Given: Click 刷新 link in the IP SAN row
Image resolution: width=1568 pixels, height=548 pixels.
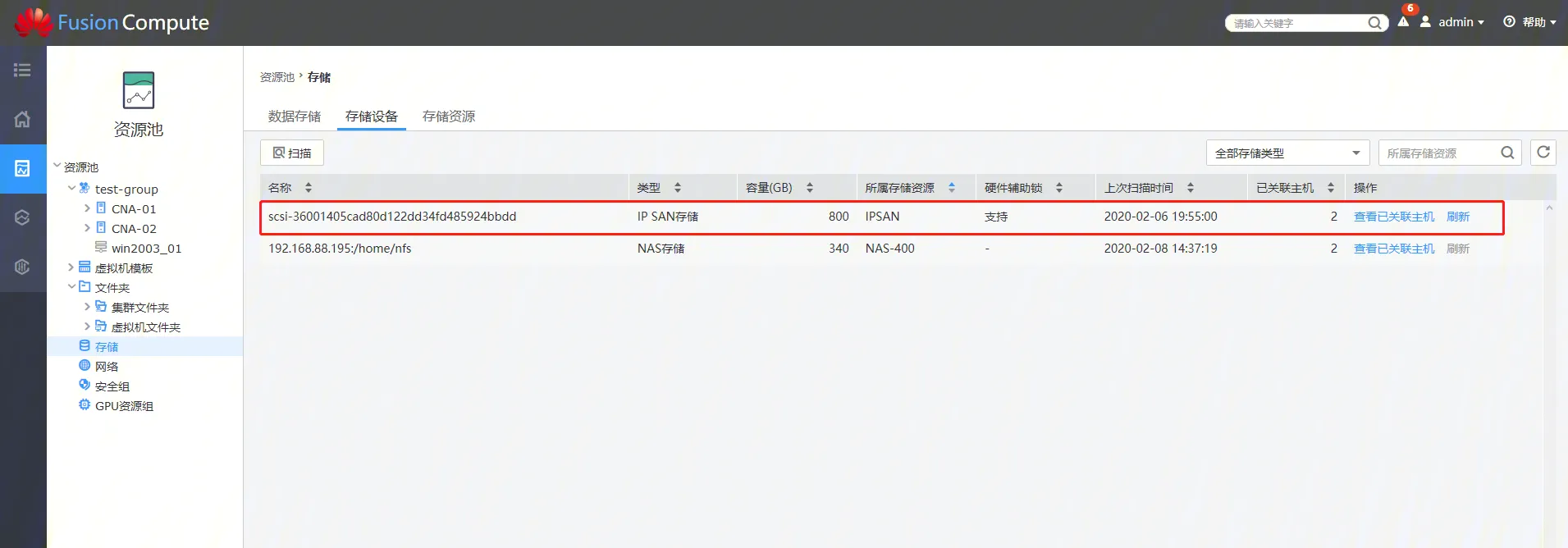Looking at the screenshot, I should (x=1458, y=217).
